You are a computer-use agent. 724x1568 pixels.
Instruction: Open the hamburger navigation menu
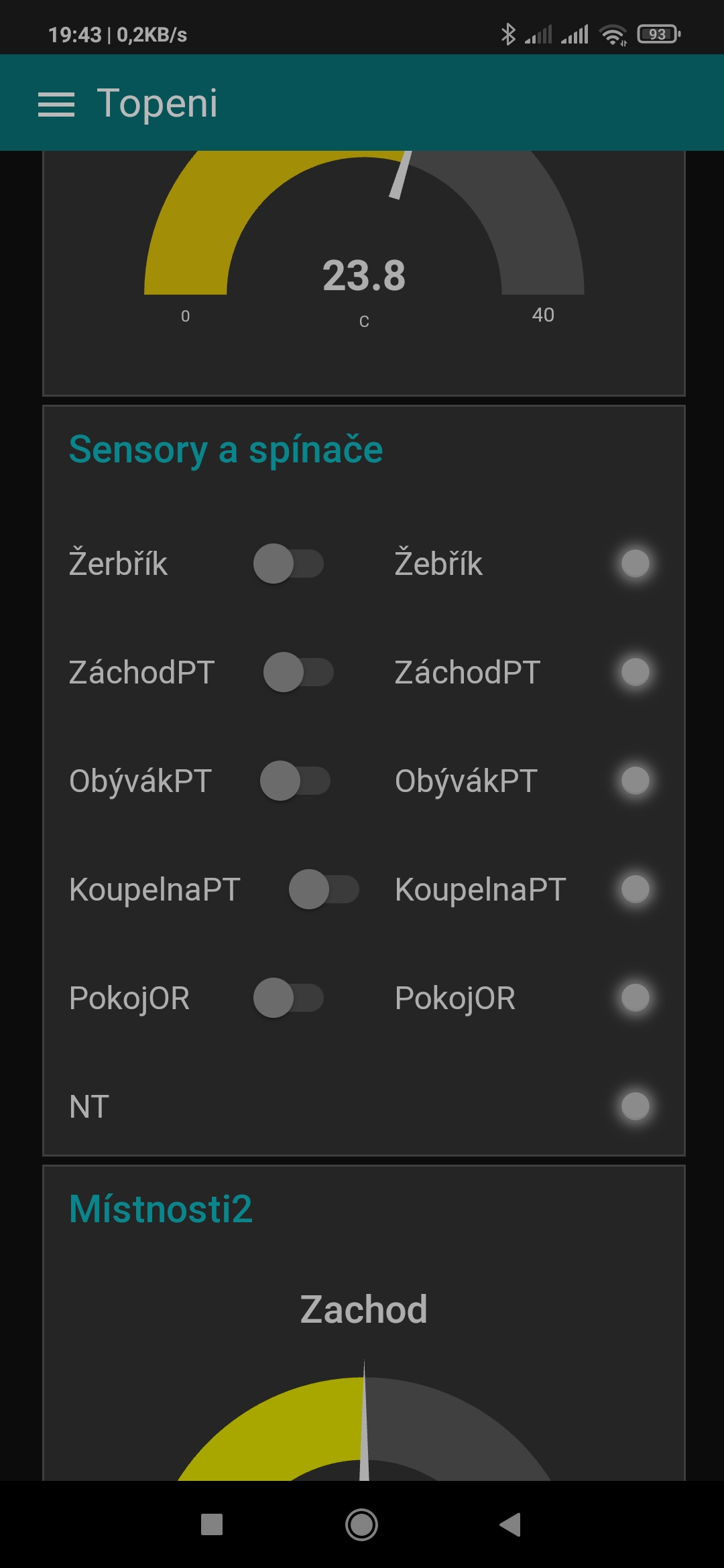(x=56, y=104)
